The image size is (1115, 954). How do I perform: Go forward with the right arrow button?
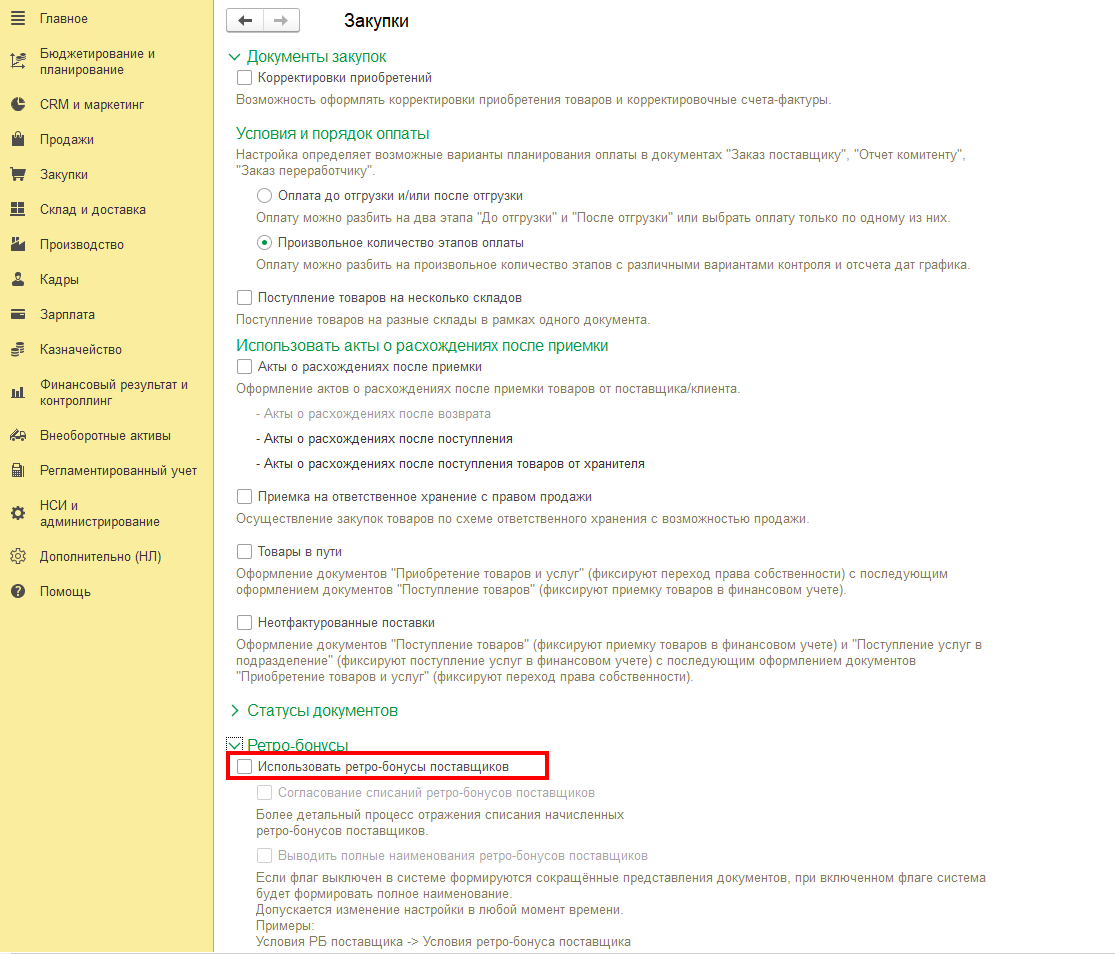[282, 21]
